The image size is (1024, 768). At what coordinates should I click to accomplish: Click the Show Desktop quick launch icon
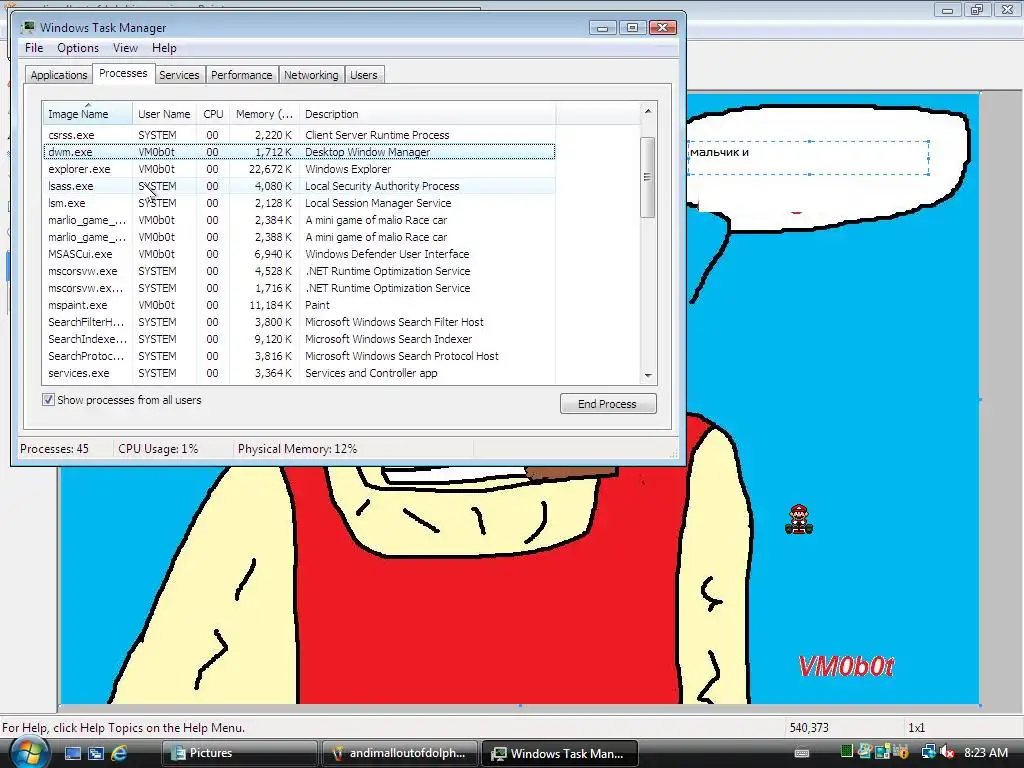(x=72, y=753)
